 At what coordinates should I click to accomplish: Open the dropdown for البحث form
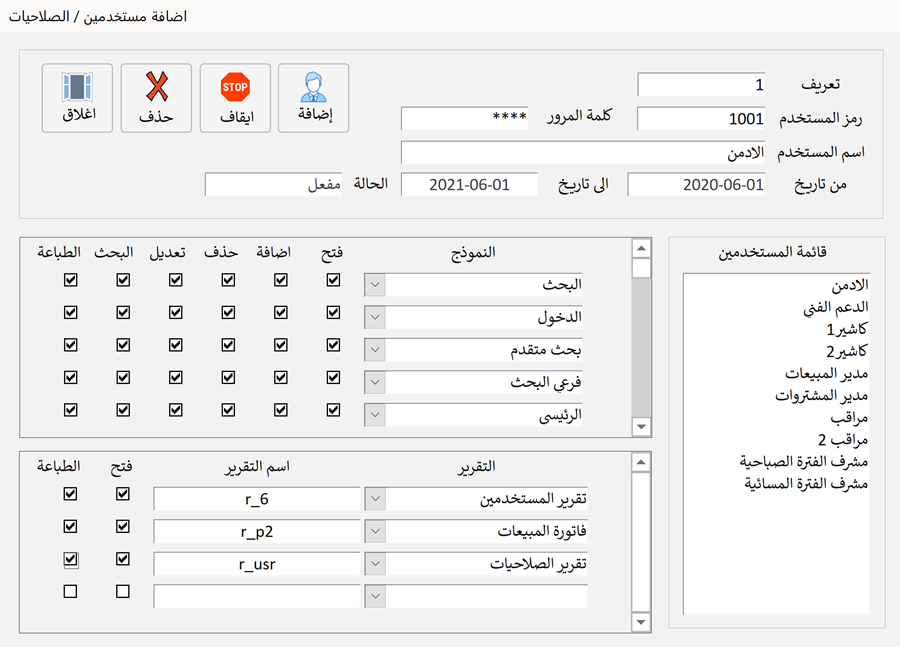[375, 285]
